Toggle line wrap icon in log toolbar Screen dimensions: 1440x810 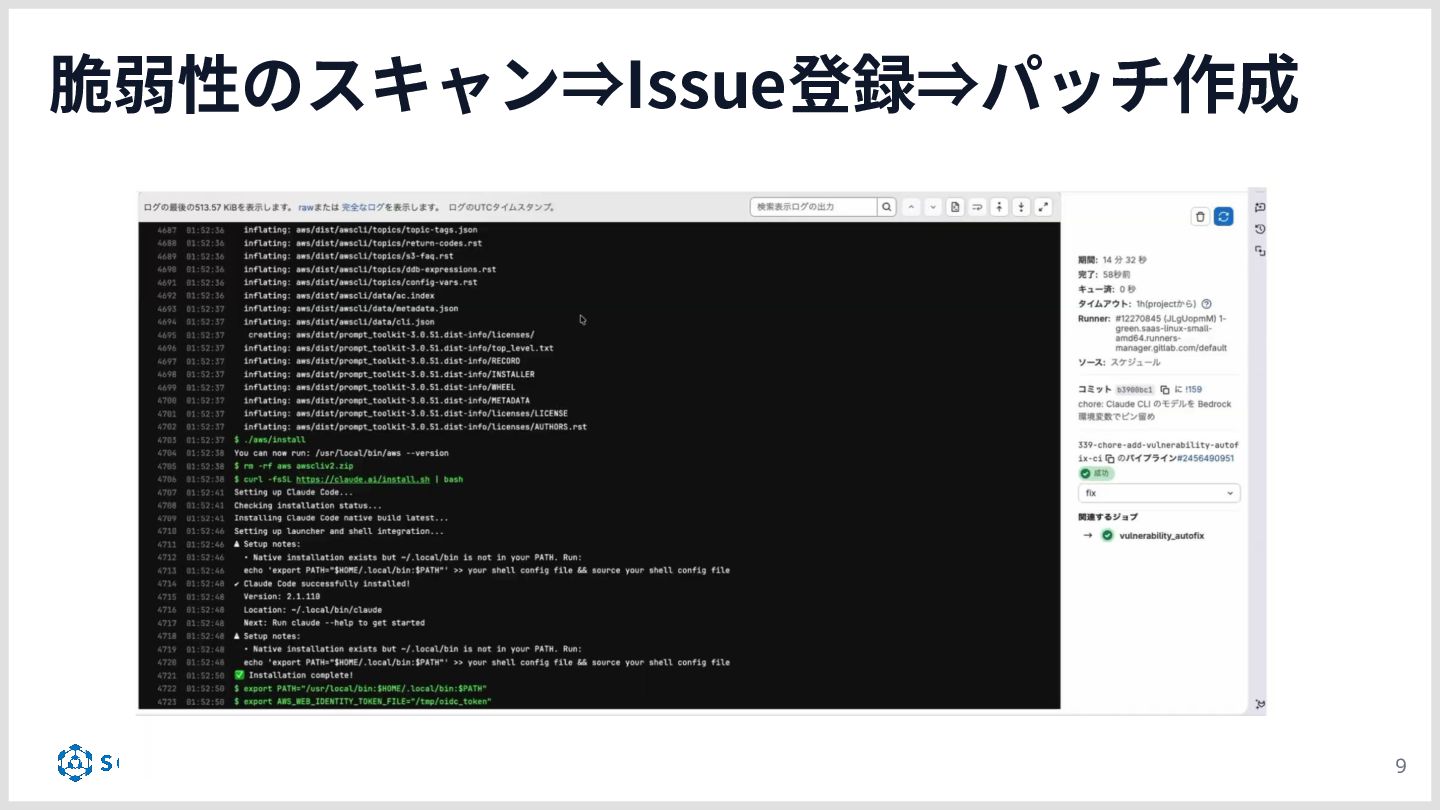(977, 207)
